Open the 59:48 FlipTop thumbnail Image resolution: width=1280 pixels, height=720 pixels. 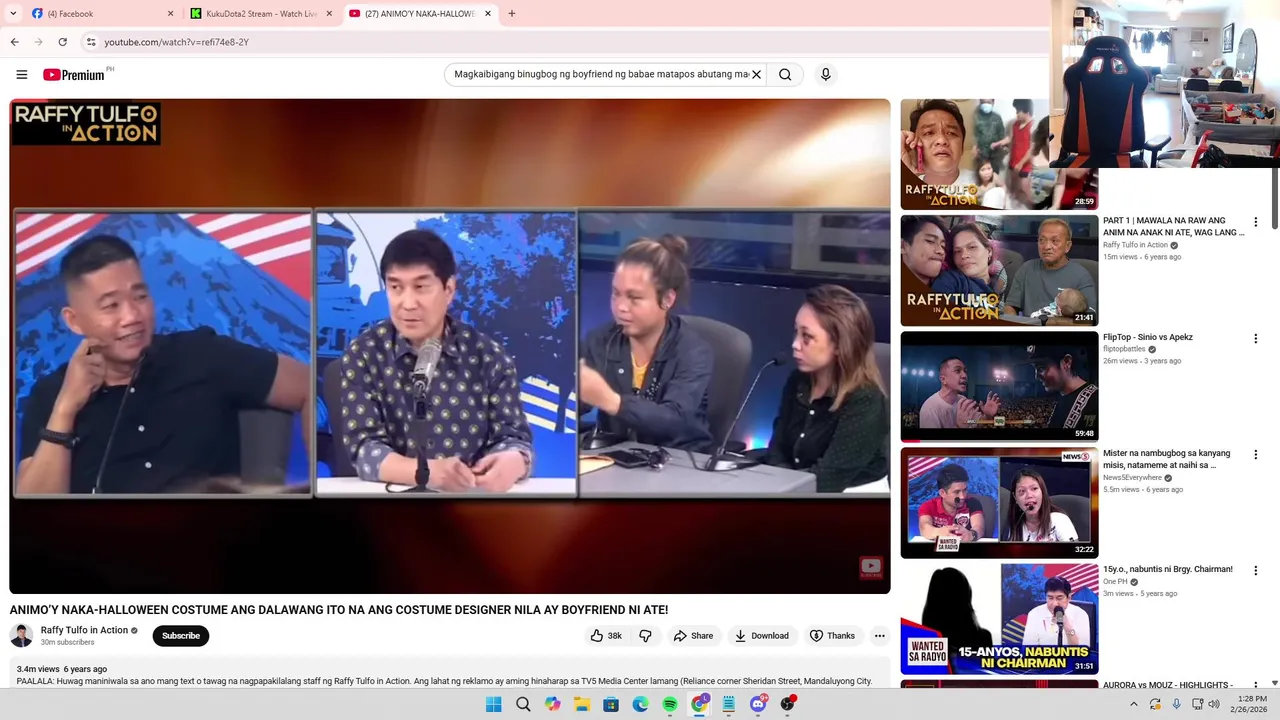coord(999,386)
